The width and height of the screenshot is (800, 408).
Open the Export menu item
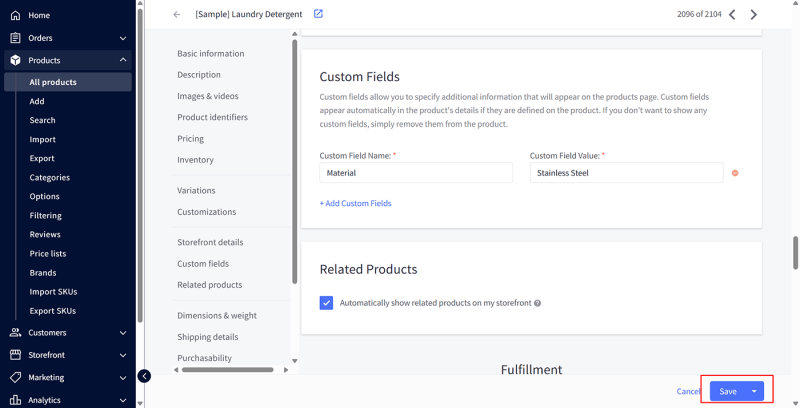(x=42, y=158)
